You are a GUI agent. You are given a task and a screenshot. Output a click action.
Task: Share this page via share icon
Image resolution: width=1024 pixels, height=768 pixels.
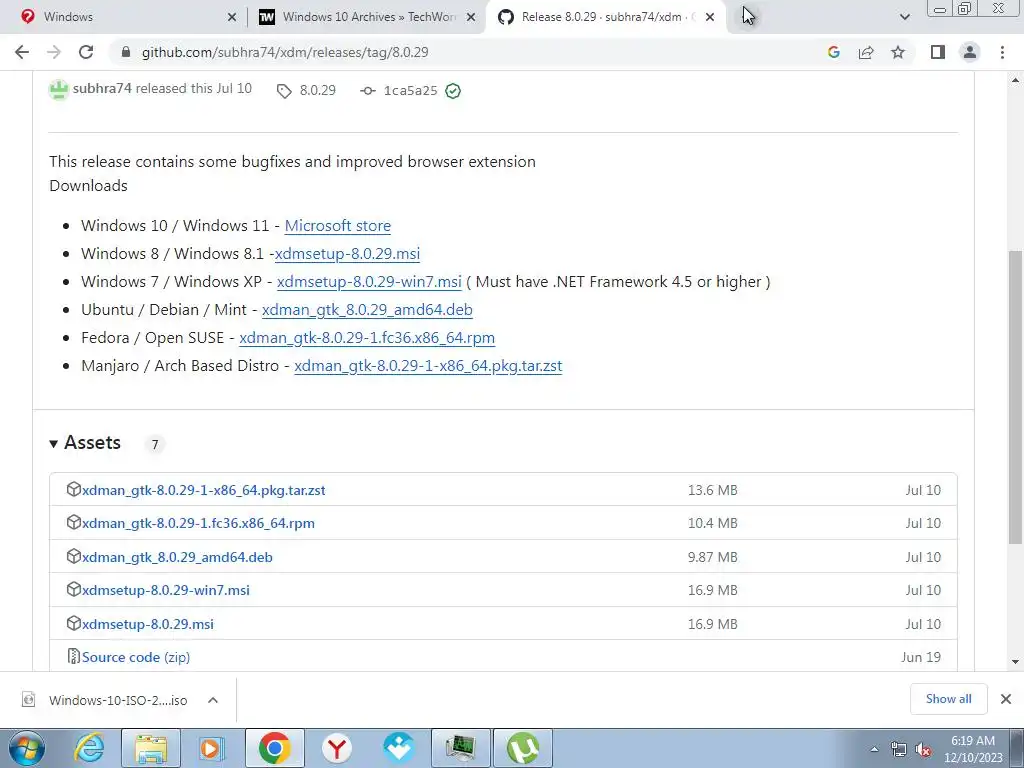866,52
